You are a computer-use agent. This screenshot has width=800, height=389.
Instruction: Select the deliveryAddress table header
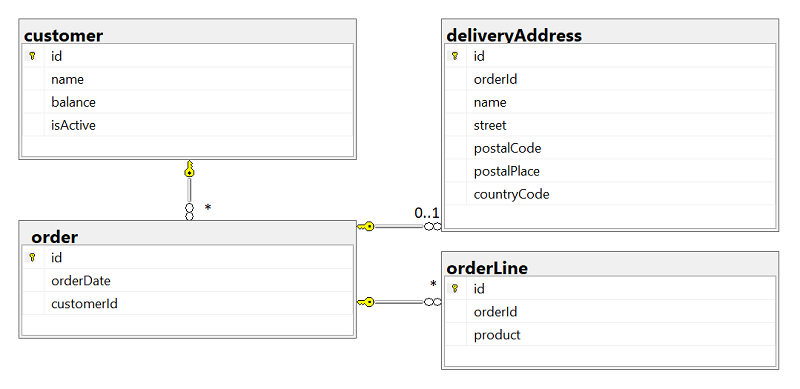pyautogui.click(x=610, y=35)
